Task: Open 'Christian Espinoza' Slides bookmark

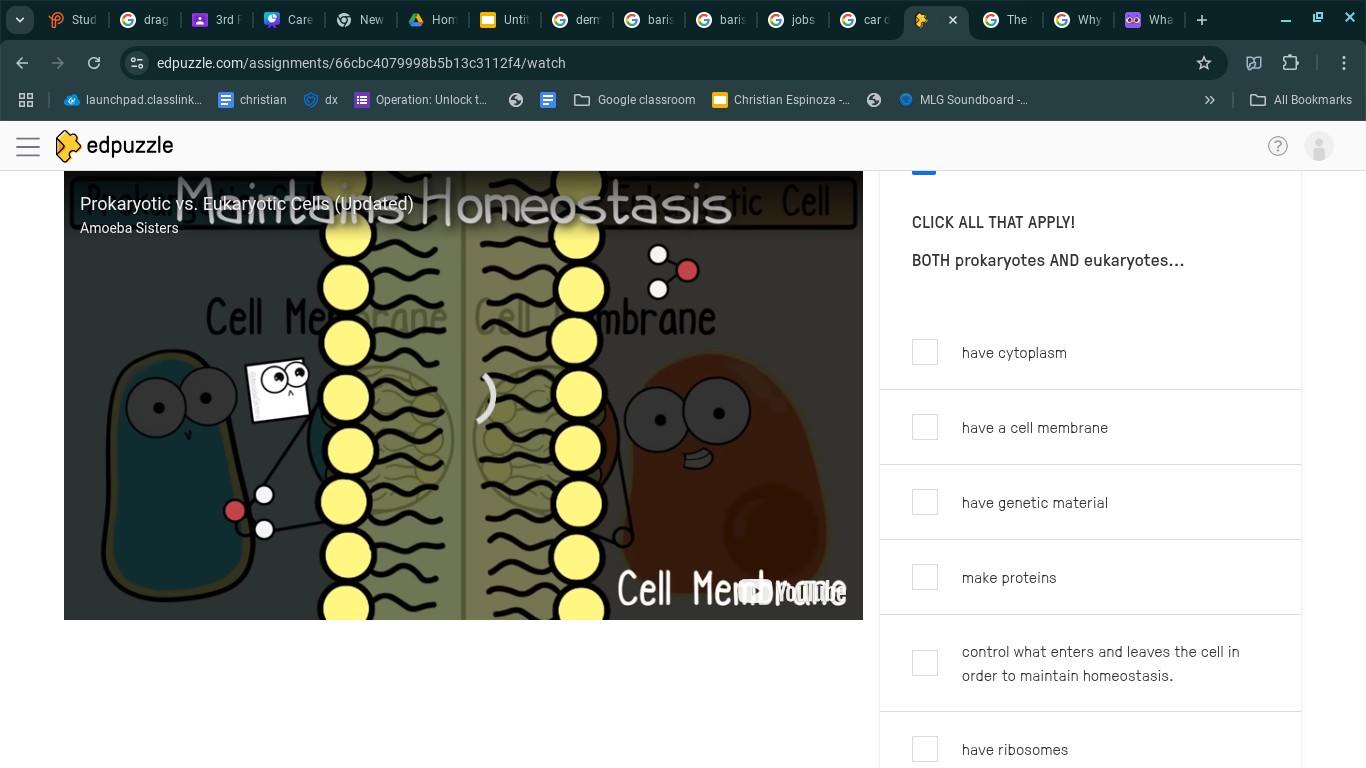Action: 781,100
